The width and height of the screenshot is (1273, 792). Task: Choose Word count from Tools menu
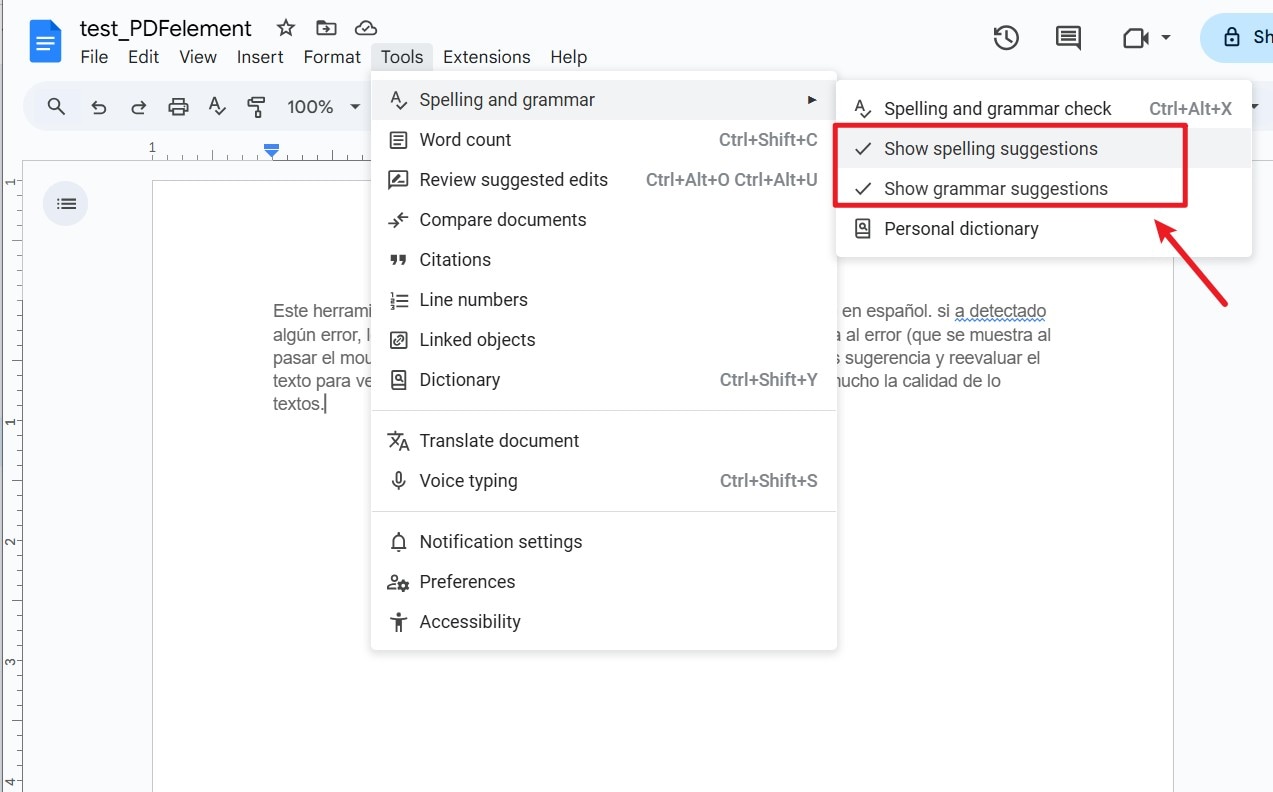click(604, 140)
